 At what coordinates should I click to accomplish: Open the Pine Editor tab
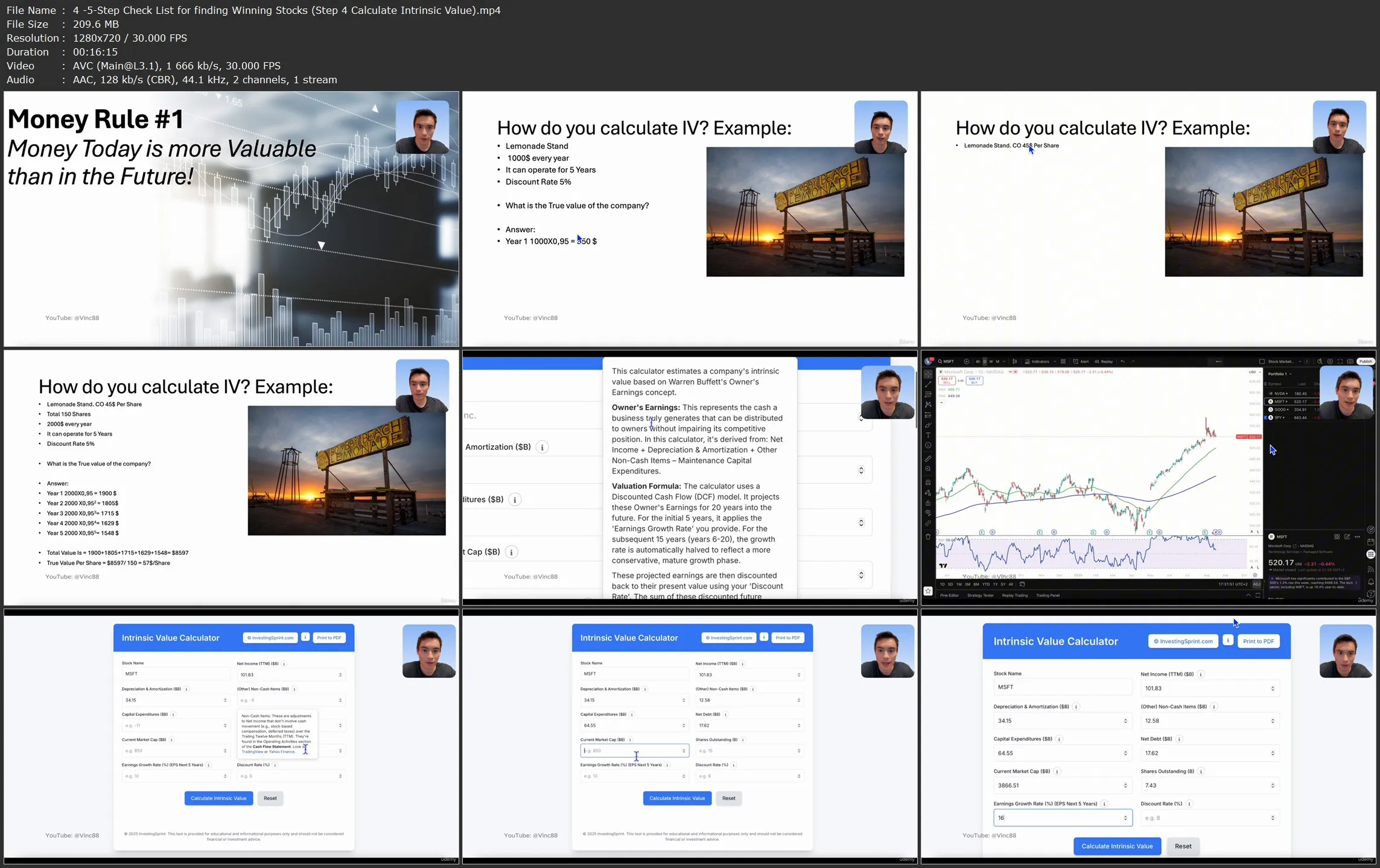coord(949,595)
